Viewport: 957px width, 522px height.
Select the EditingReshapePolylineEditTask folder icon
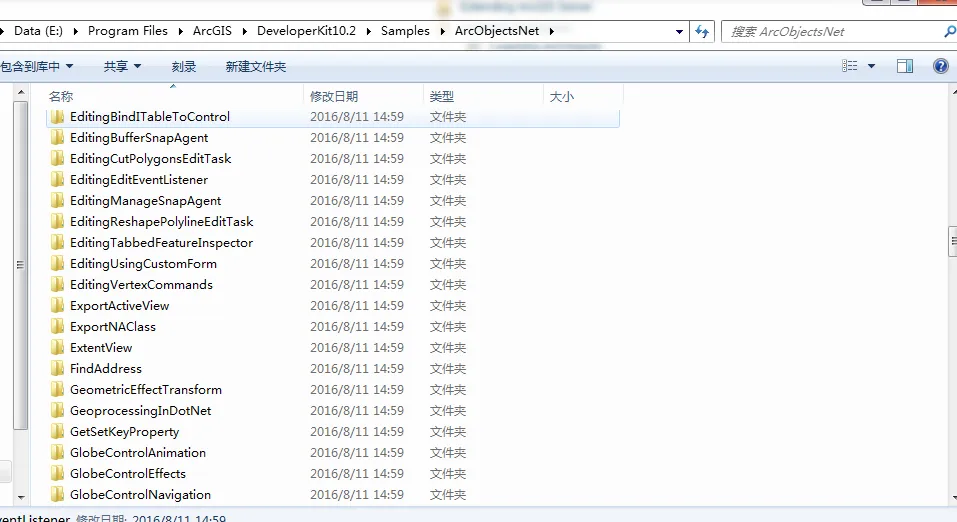point(57,222)
